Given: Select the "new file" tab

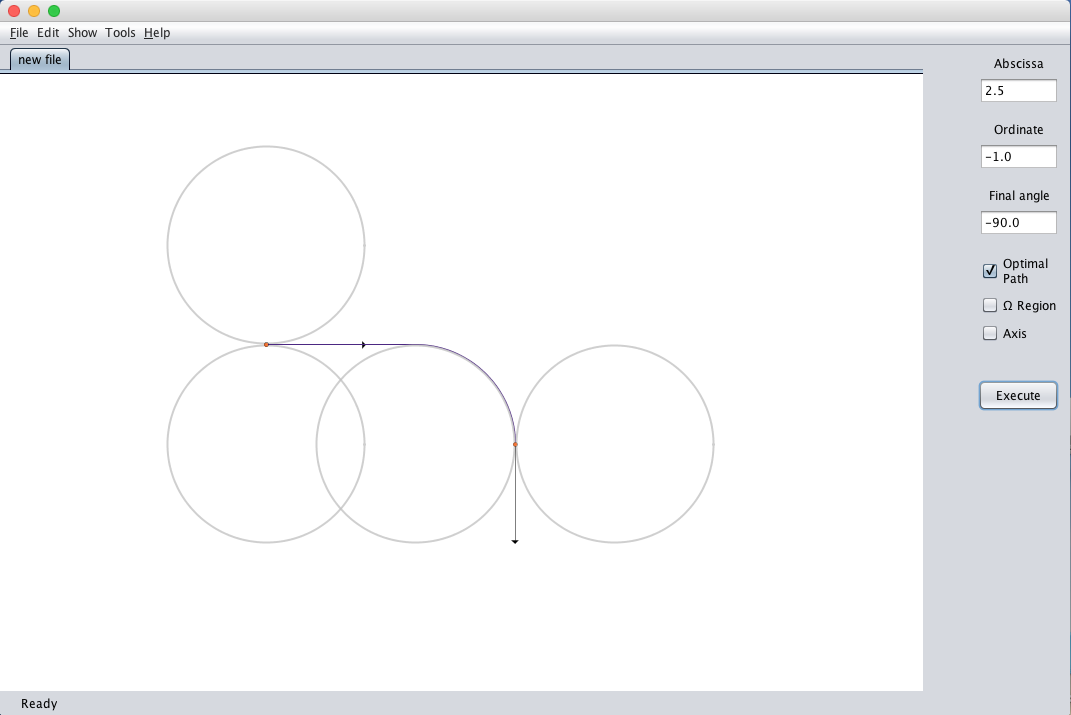Looking at the screenshot, I should click(40, 60).
